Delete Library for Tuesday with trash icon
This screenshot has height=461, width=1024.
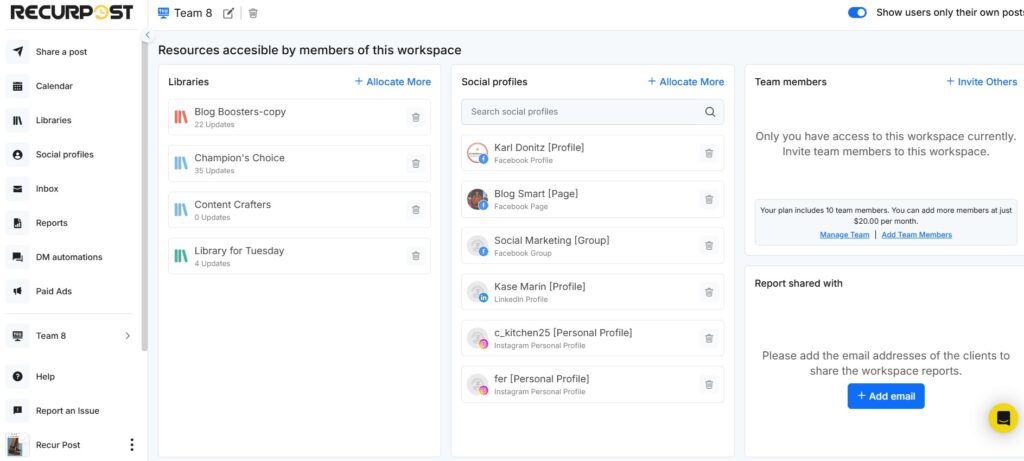[415, 256]
